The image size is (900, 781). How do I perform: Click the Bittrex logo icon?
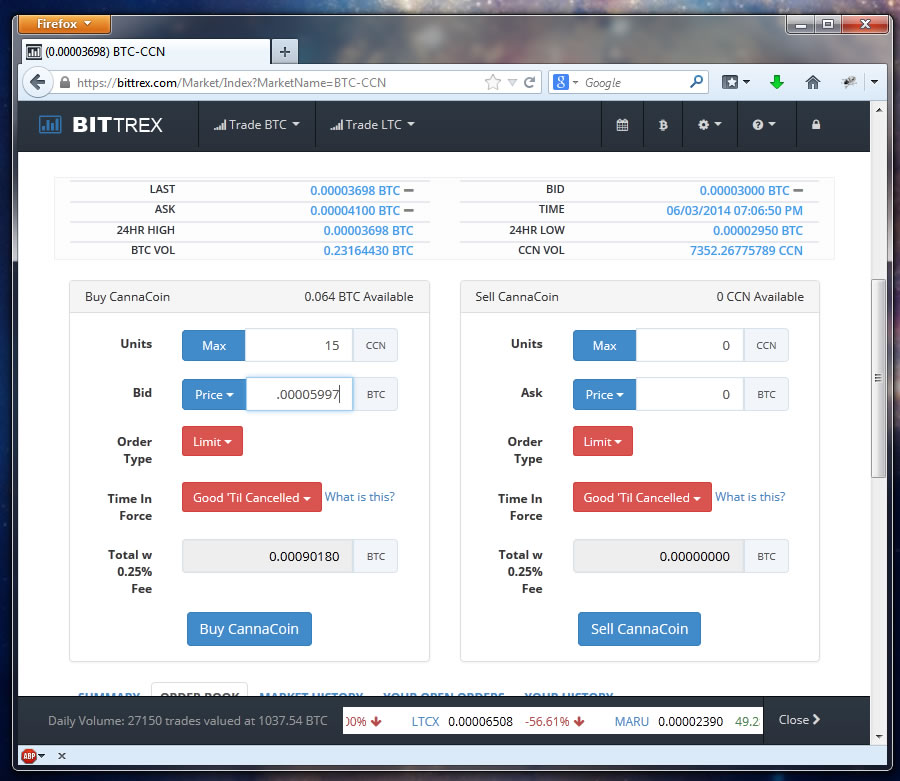coord(50,124)
